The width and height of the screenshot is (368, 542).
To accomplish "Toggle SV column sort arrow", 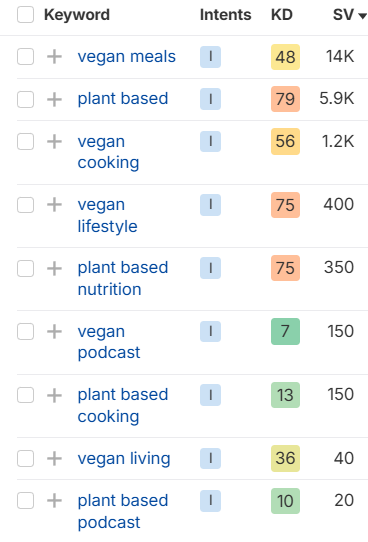I will click(x=362, y=16).
